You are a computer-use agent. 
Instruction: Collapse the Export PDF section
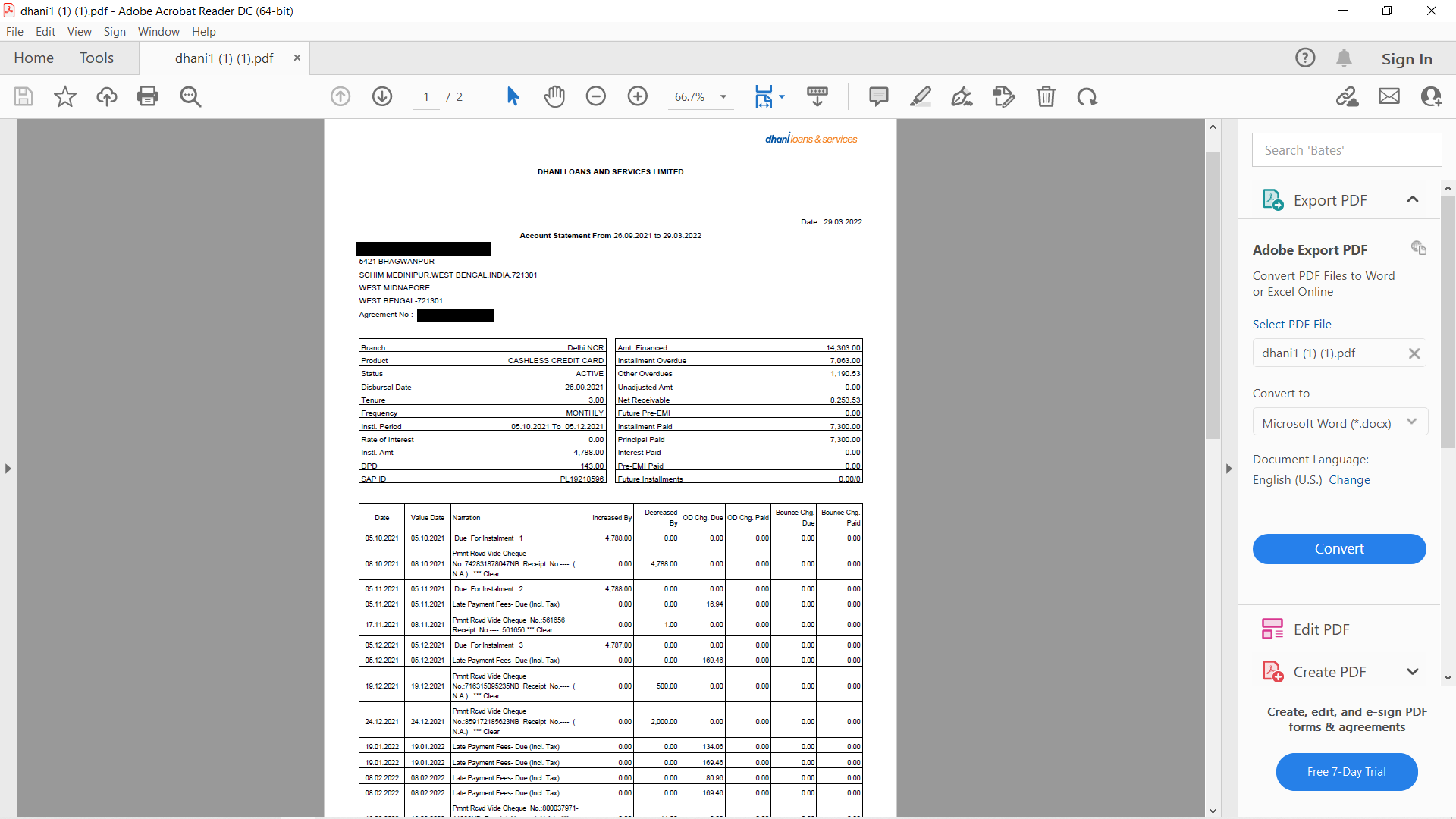click(x=1412, y=199)
